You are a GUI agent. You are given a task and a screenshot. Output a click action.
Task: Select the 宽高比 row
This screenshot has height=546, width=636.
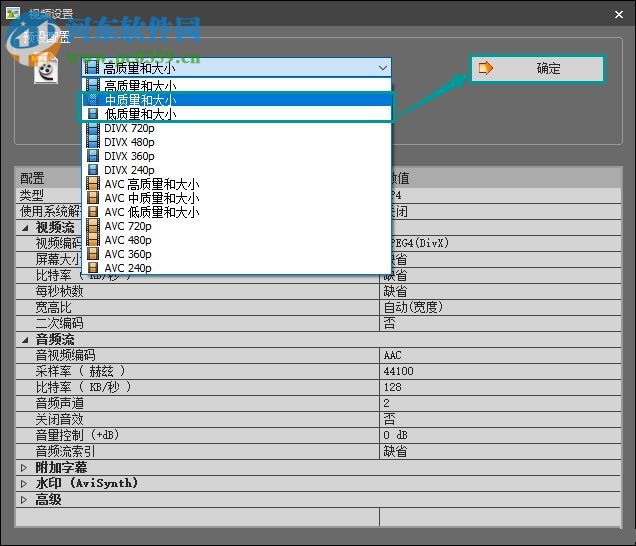[x=318, y=307]
